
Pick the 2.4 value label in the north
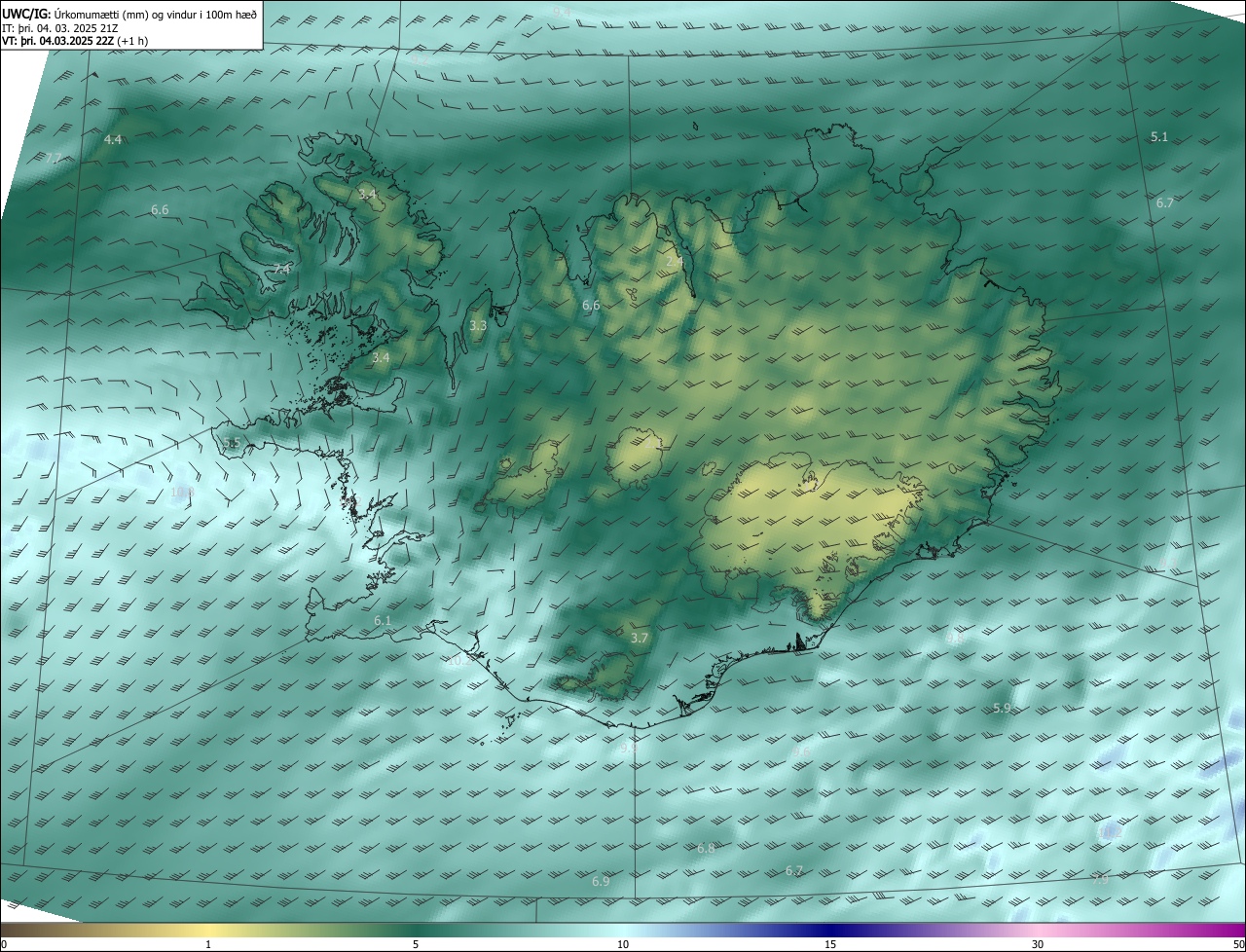675,262
